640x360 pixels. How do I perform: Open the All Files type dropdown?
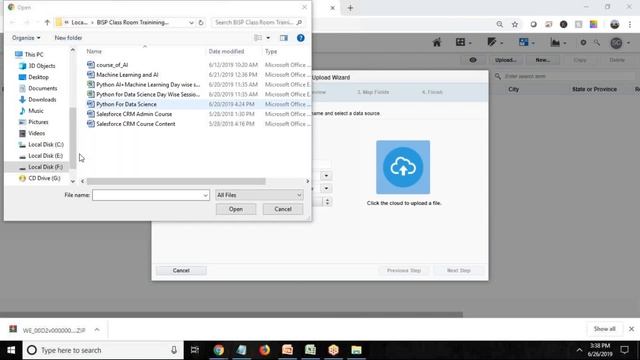point(259,195)
